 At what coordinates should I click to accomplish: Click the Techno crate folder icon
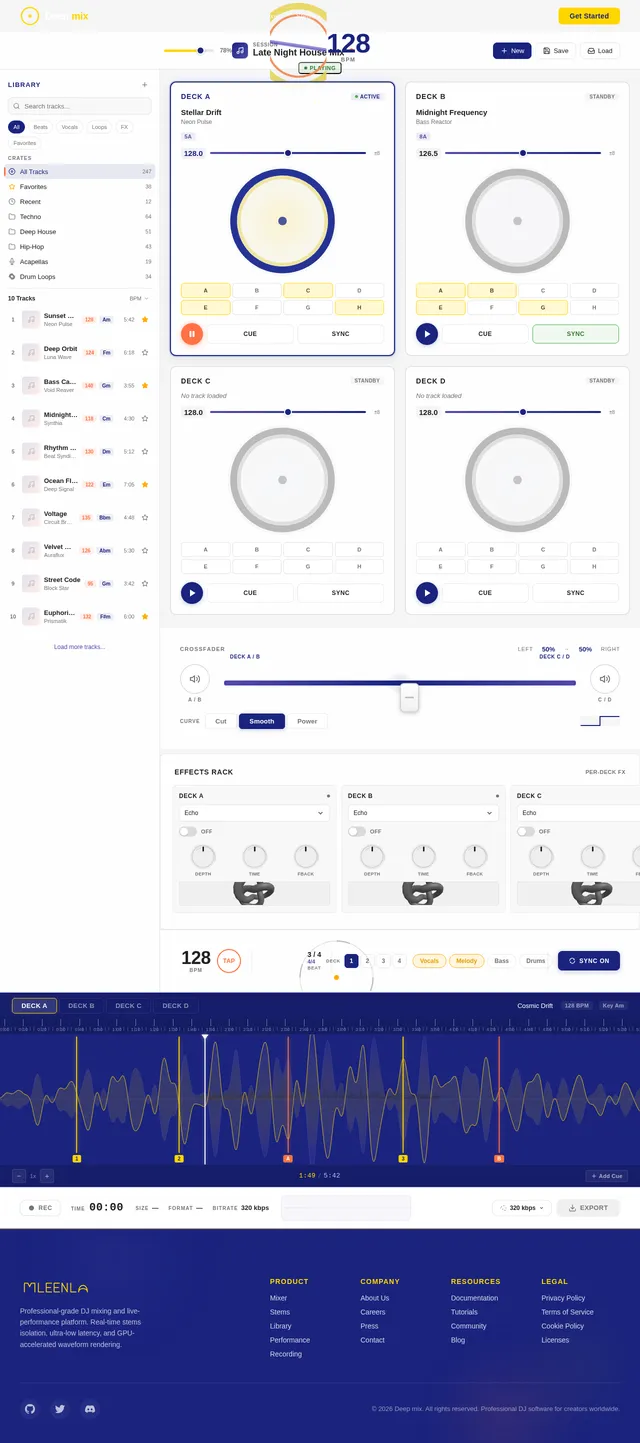12,217
